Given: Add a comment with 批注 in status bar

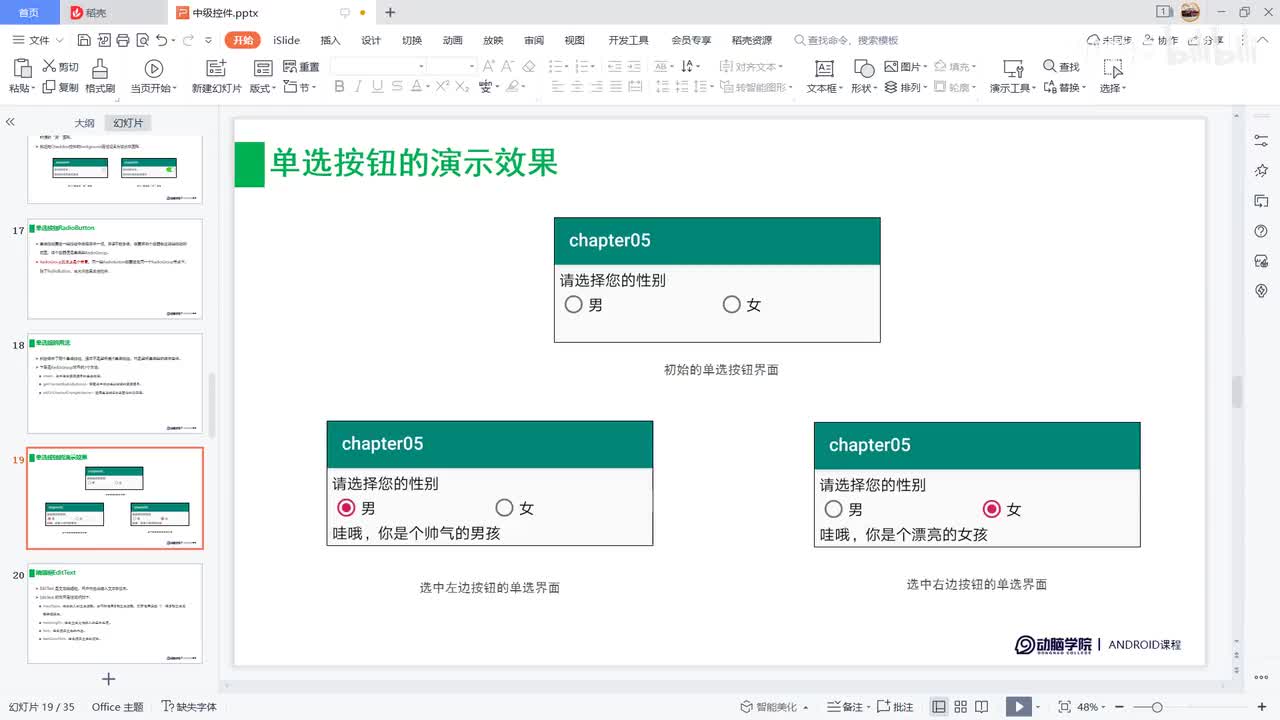Looking at the screenshot, I should click(894, 707).
